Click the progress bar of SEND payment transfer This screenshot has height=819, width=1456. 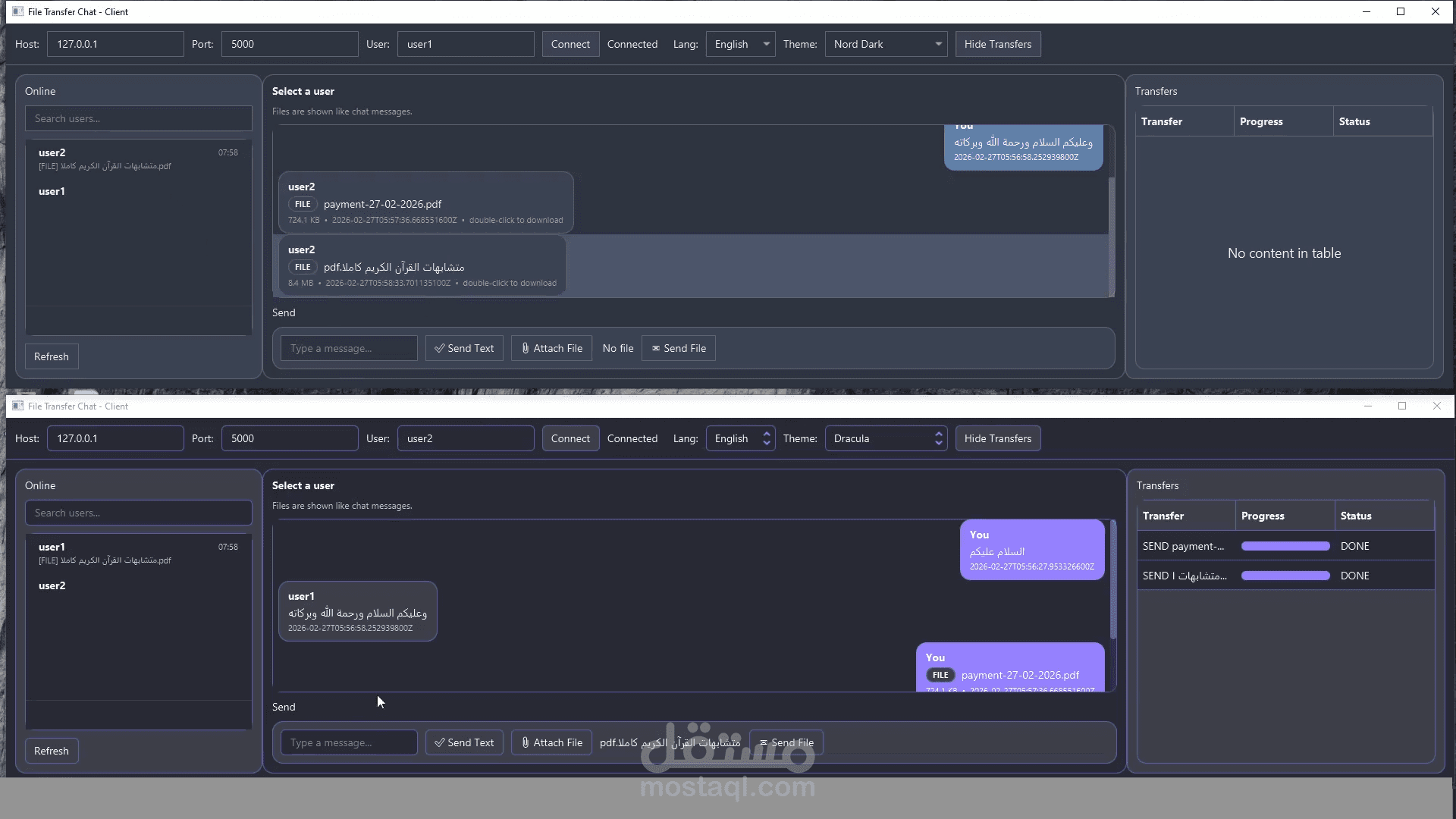(x=1285, y=546)
